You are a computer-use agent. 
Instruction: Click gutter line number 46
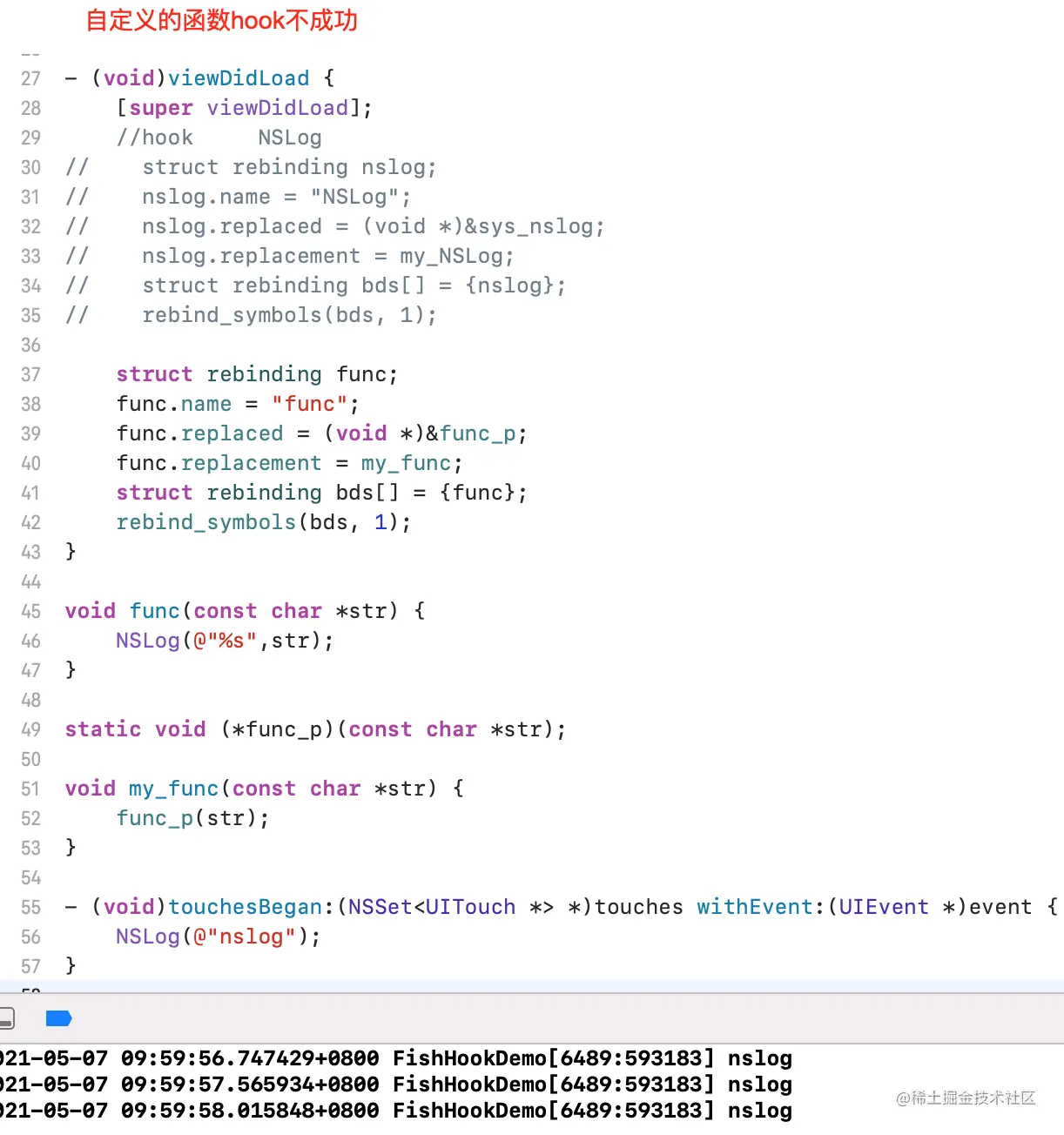pyautogui.click(x=30, y=641)
